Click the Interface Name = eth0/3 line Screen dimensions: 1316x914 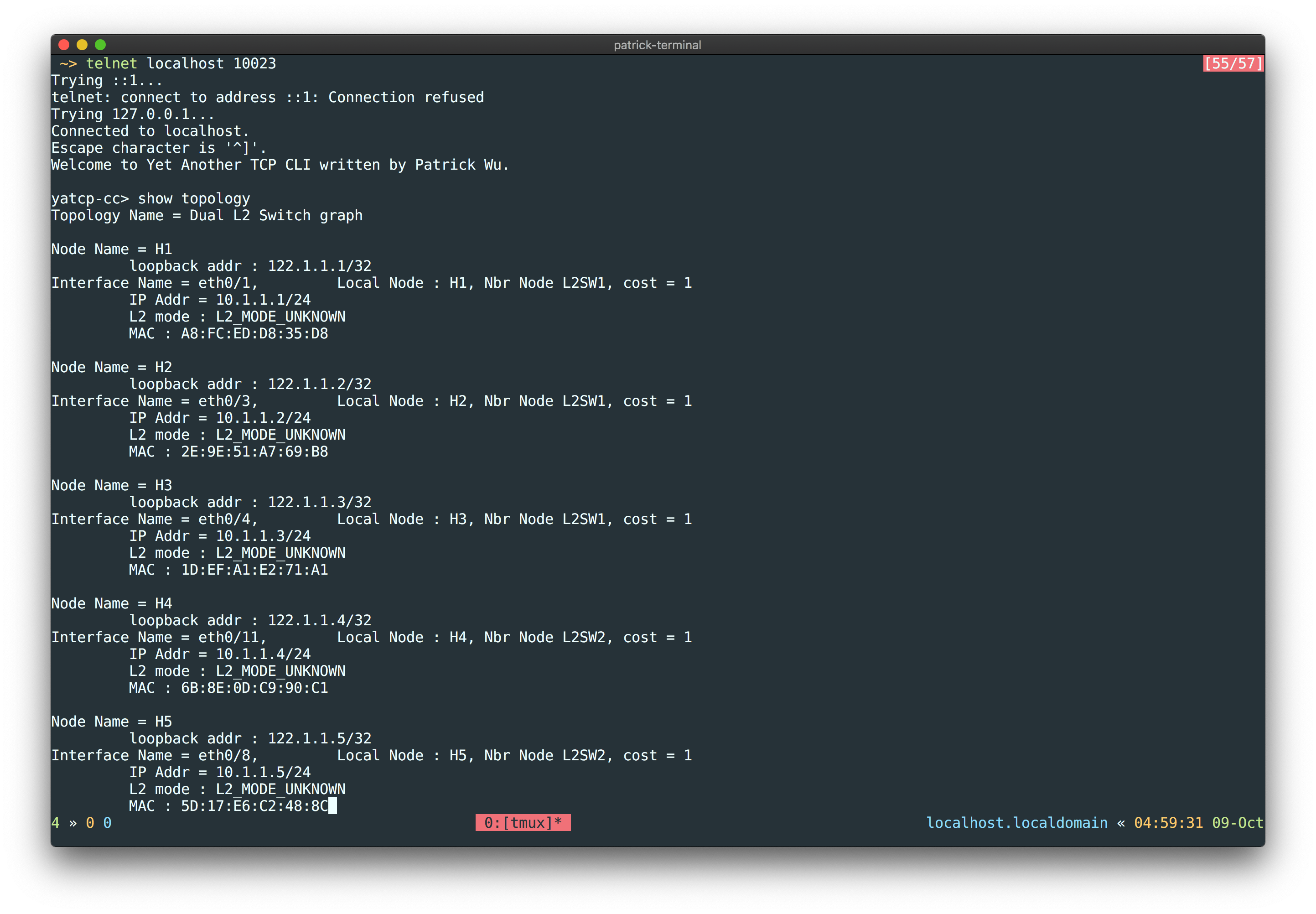pyautogui.click(x=372, y=401)
